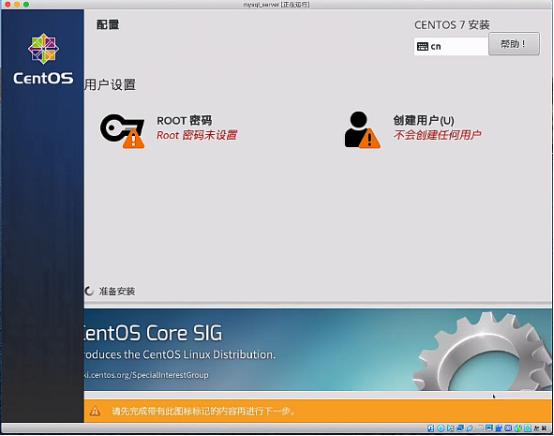Click the 准备安装 progress label
The width and height of the screenshot is (554, 436).
[x=117, y=291]
